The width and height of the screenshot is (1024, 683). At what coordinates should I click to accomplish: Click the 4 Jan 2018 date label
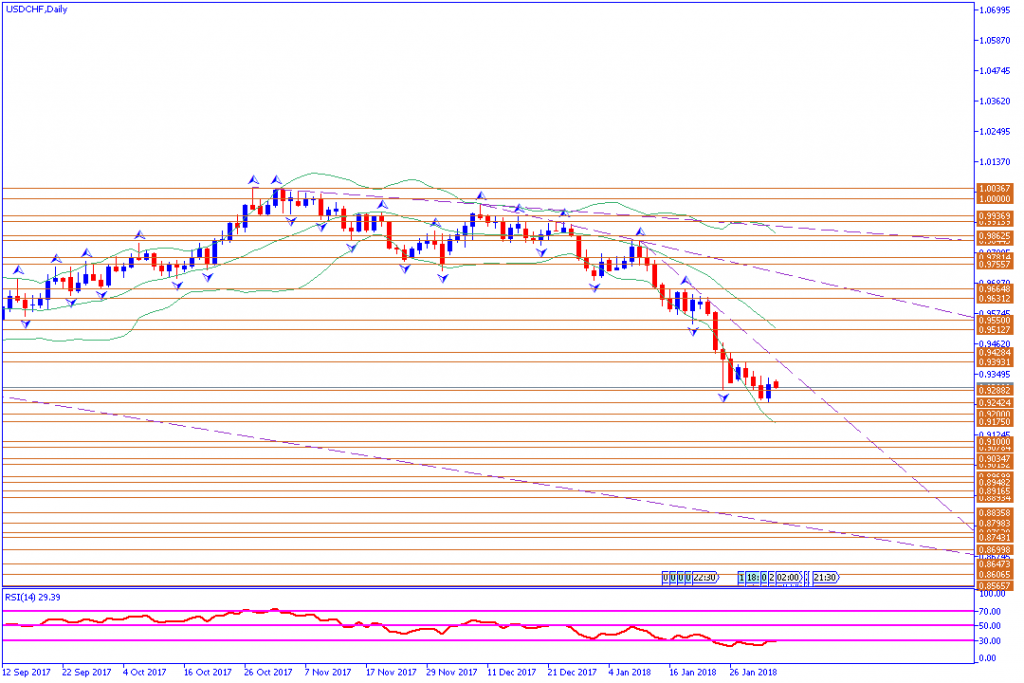[630, 672]
